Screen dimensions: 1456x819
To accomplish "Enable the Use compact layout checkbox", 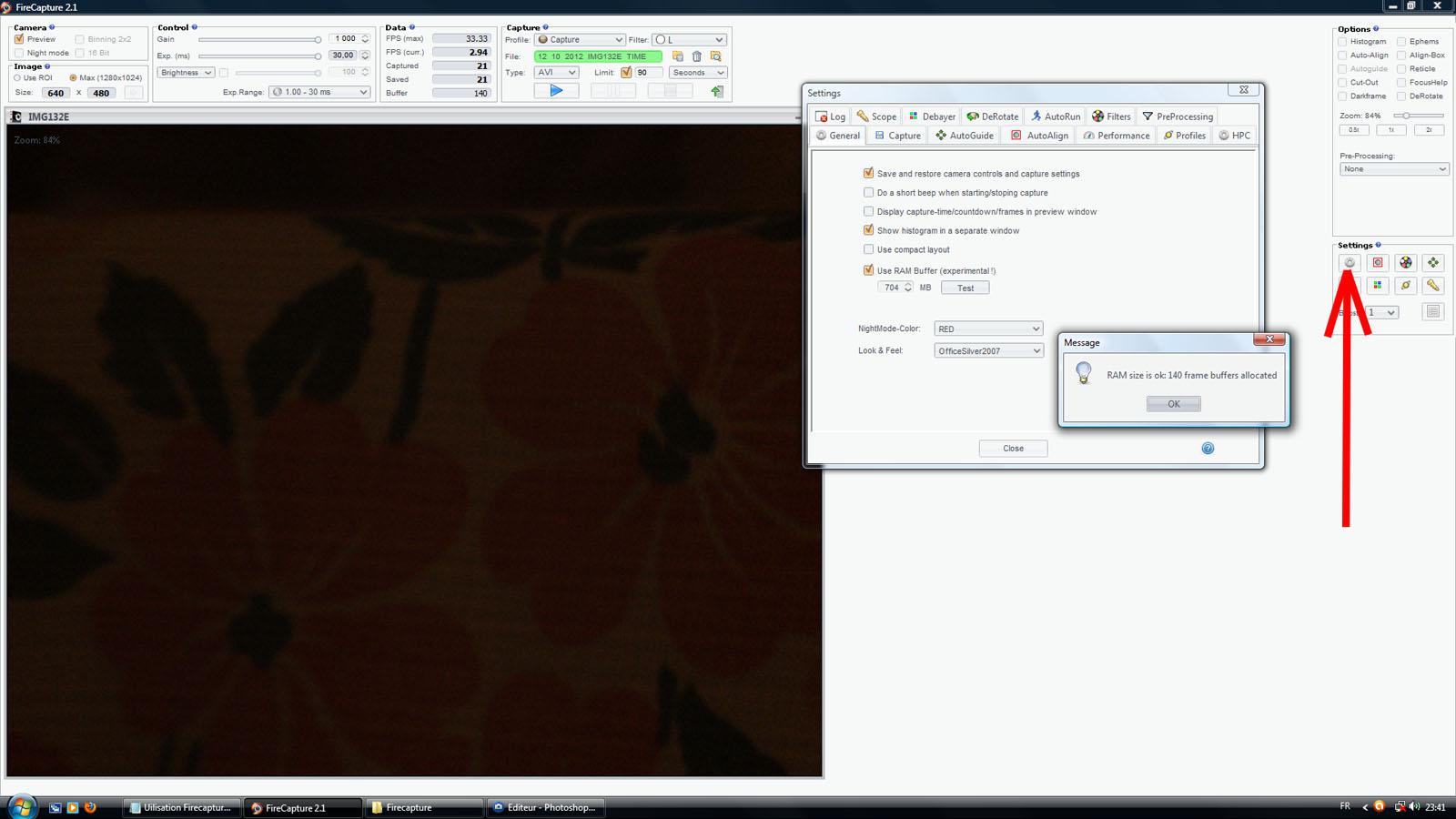I will (x=868, y=249).
